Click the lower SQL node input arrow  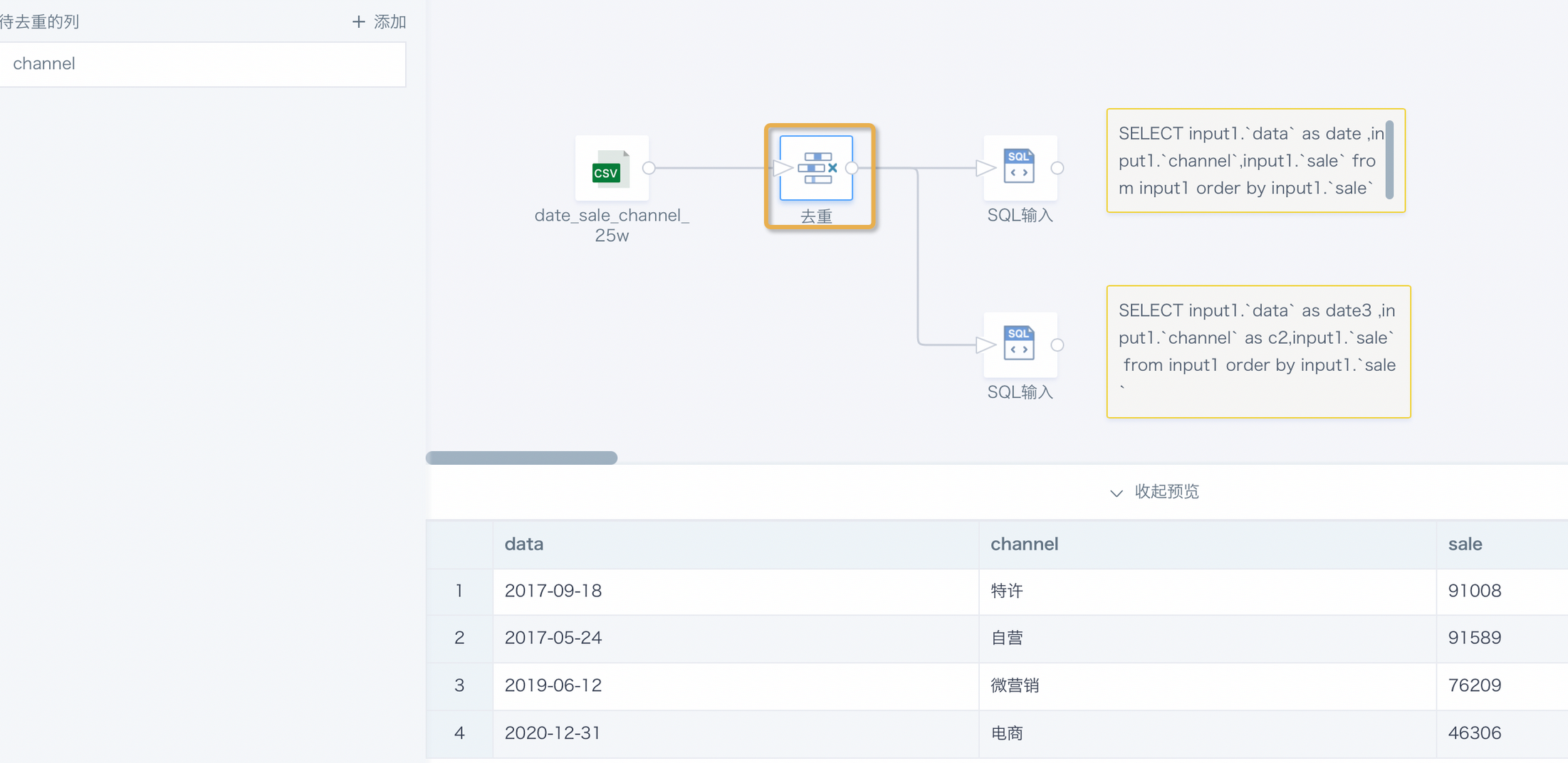986,344
